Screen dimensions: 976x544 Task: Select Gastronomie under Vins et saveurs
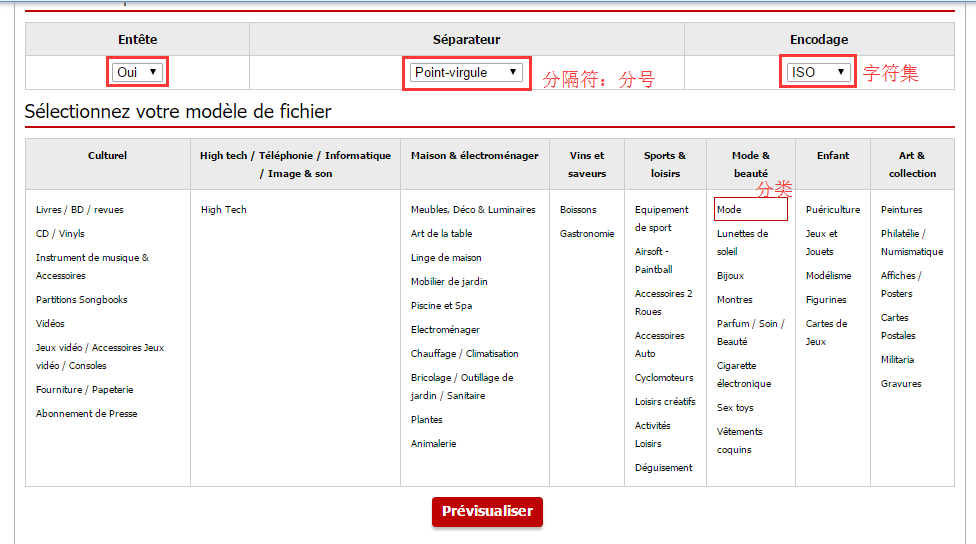tap(587, 234)
